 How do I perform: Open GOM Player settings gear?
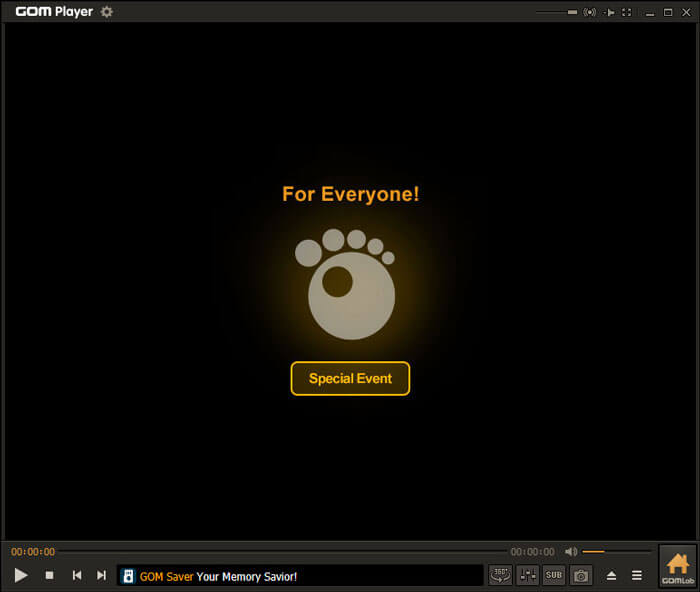point(106,12)
